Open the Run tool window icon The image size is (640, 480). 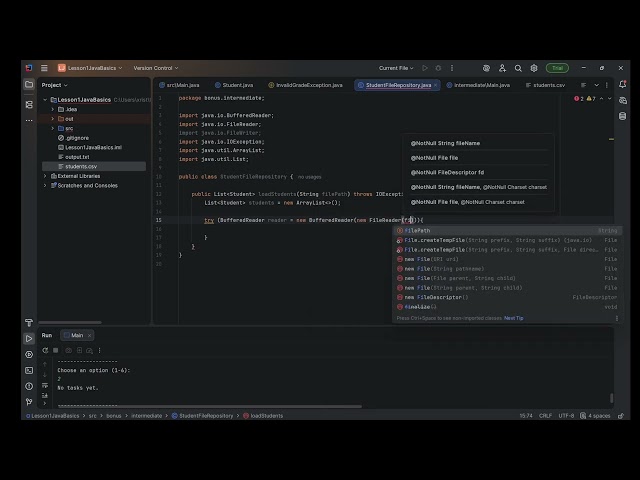pos(29,338)
